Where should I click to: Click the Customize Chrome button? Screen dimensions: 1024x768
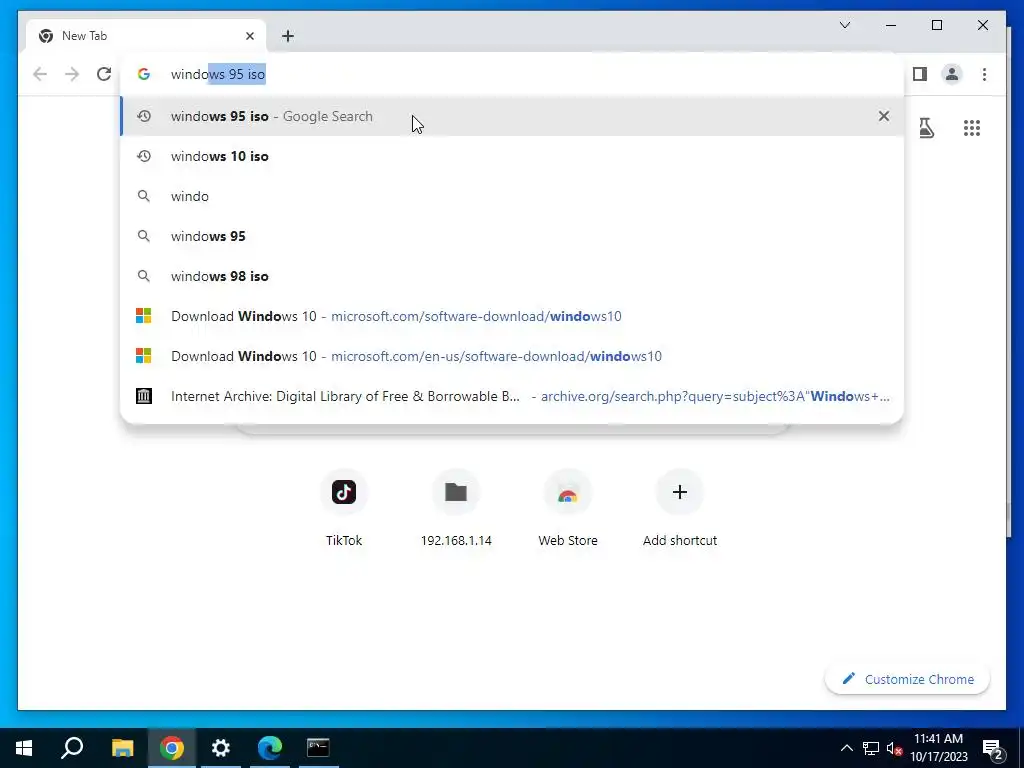pos(908,679)
